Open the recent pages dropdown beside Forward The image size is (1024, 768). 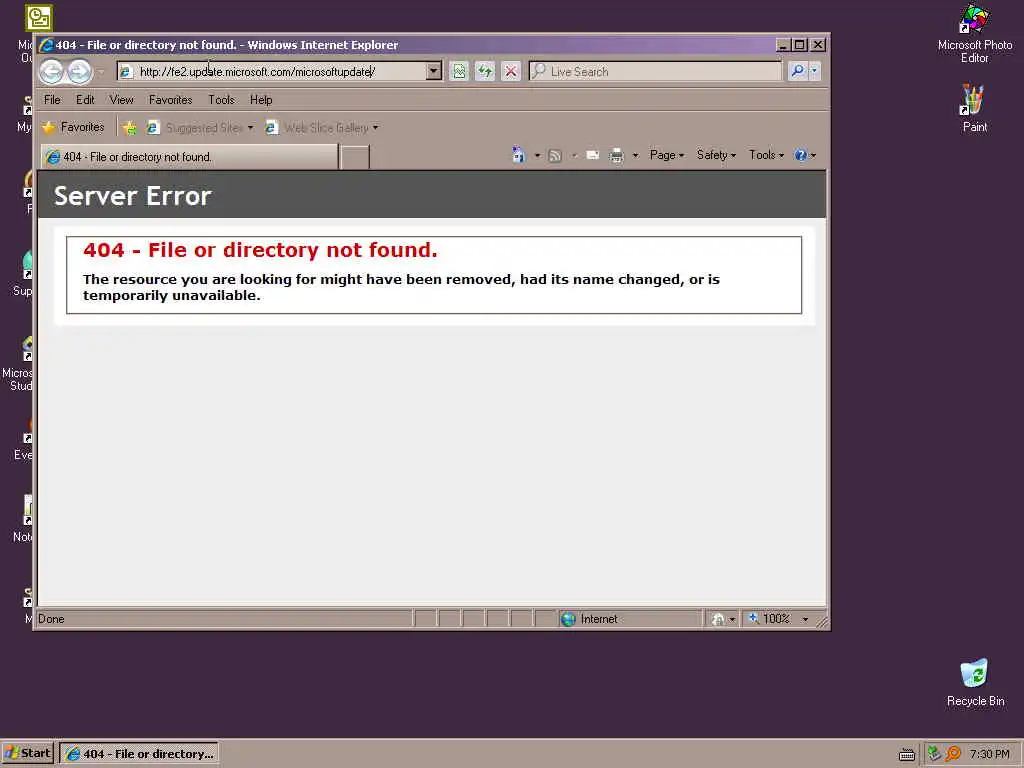pyautogui.click(x=101, y=72)
